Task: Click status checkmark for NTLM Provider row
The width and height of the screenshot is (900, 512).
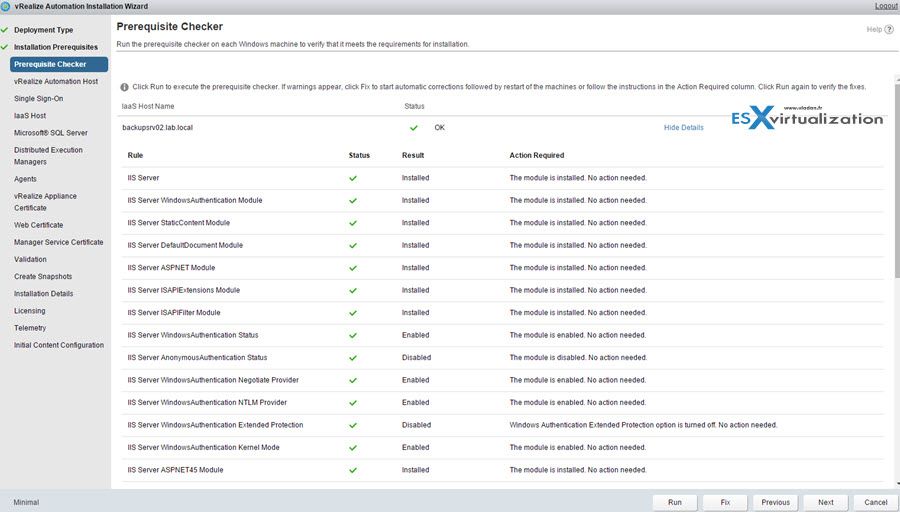Action: [x=353, y=403]
